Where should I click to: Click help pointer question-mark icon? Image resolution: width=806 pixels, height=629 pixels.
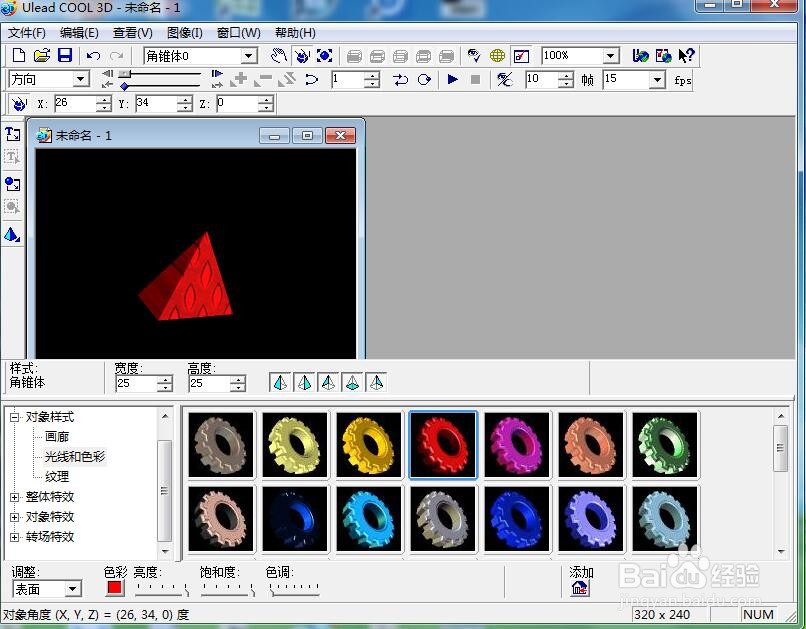686,56
